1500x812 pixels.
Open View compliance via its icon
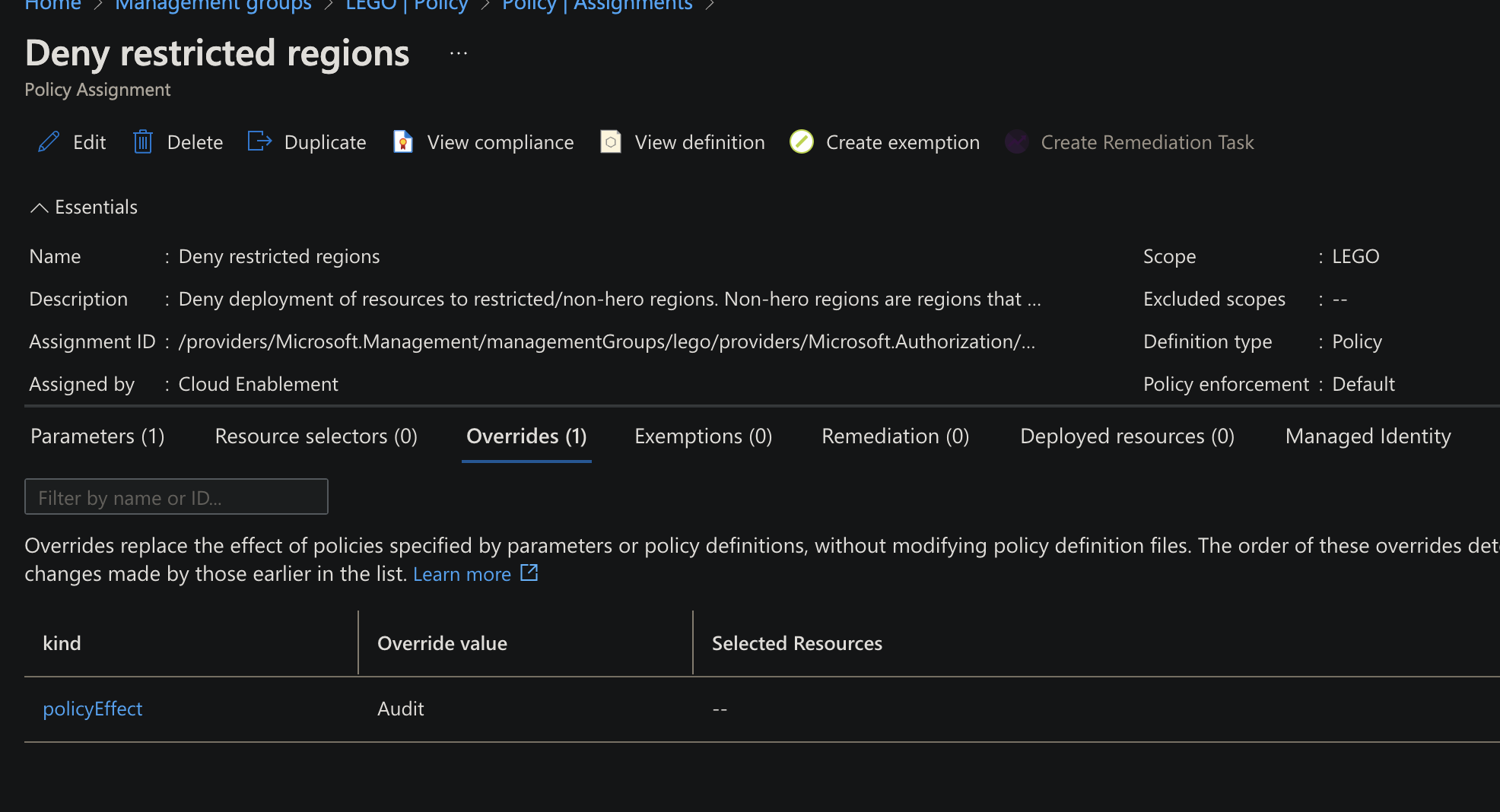403,142
